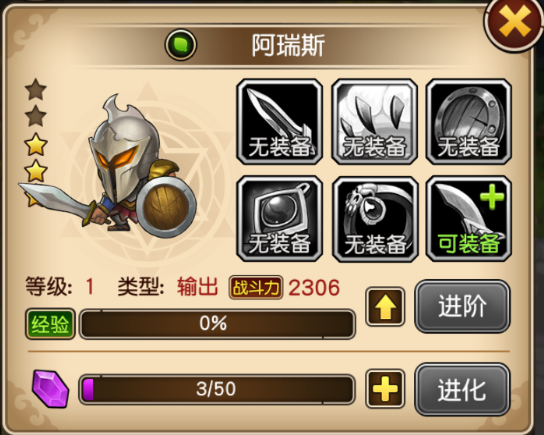Equip the curved dagger marked 可装备
The height and width of the screenshot is (435, 544).
[469, 219]
